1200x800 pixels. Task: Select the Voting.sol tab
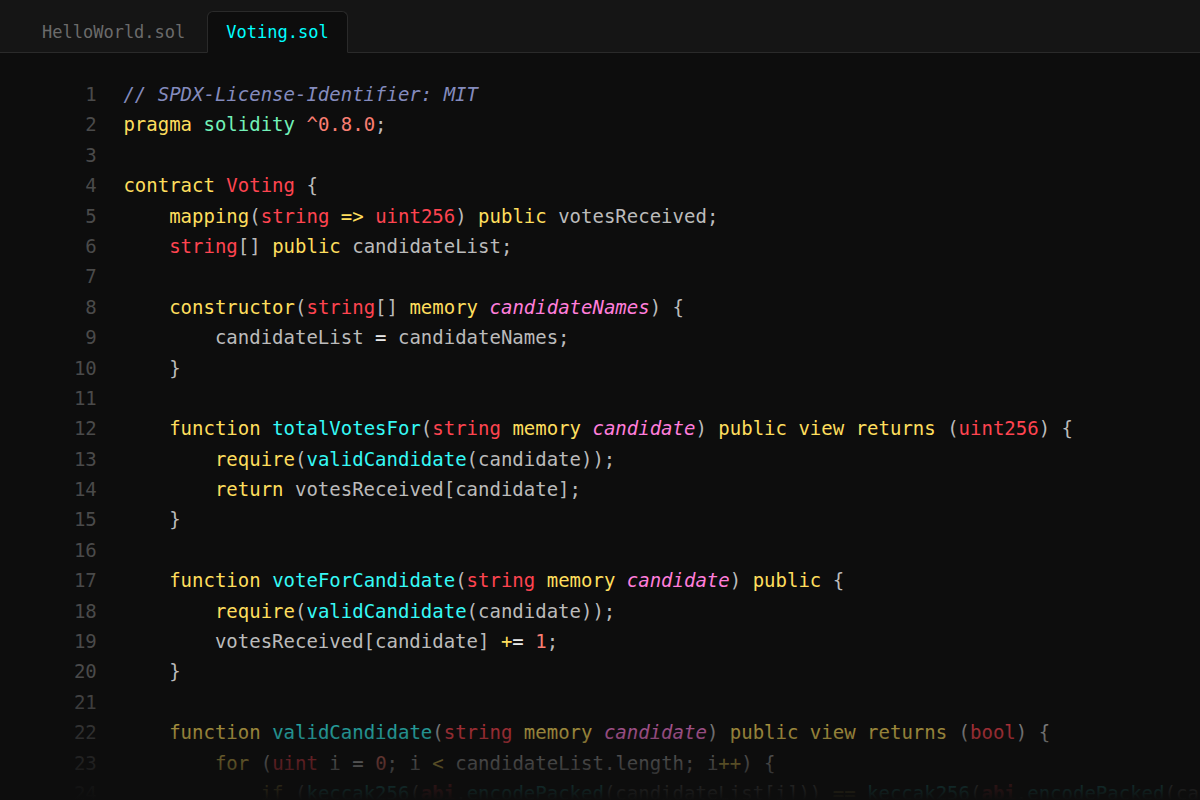(277, 31)
